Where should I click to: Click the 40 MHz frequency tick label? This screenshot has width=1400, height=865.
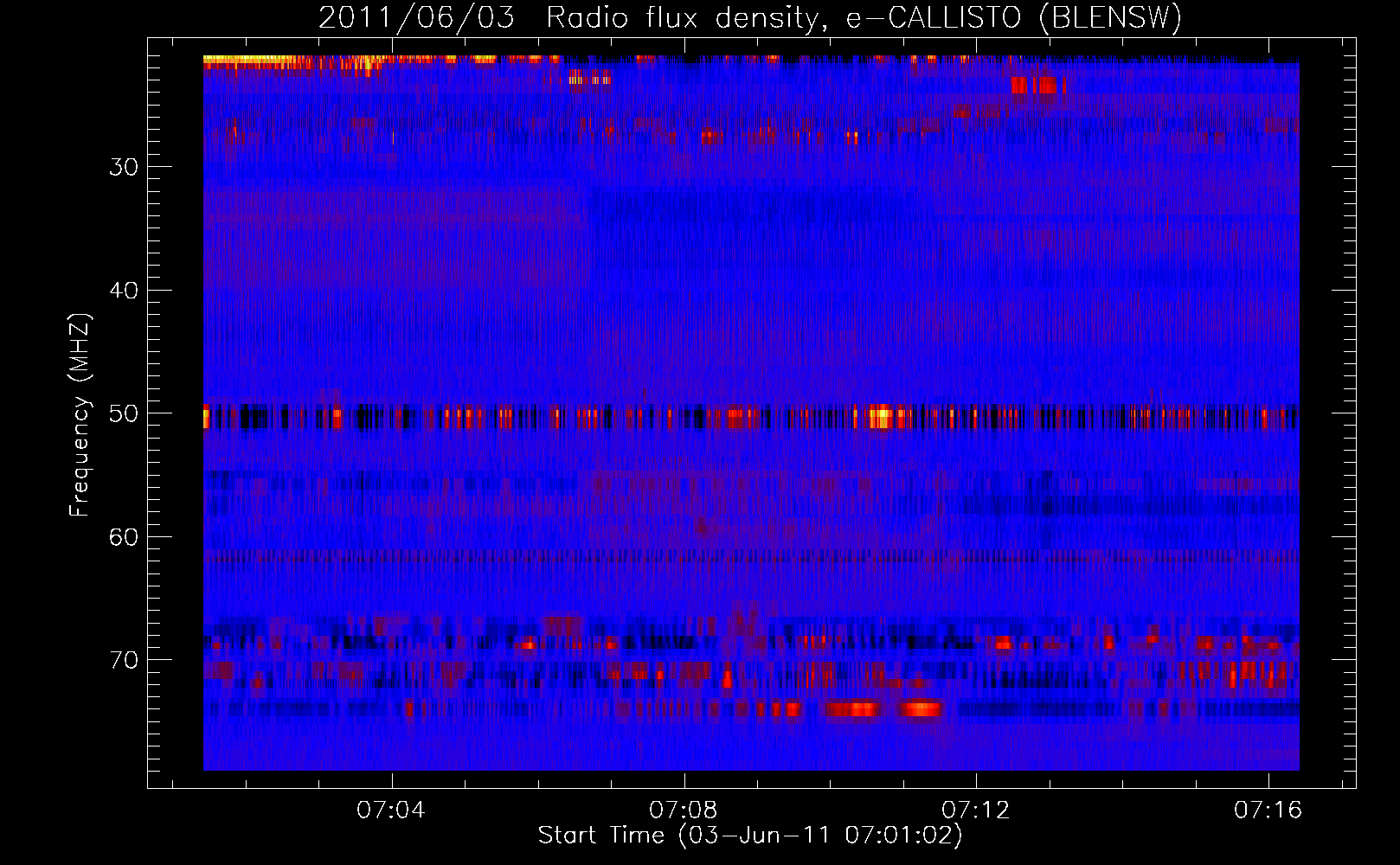coord(124,291)
